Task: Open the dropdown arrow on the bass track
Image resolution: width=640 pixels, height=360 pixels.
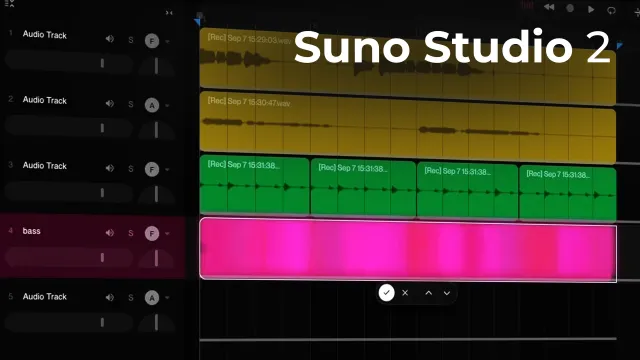Action: click(x=167, y=234)
